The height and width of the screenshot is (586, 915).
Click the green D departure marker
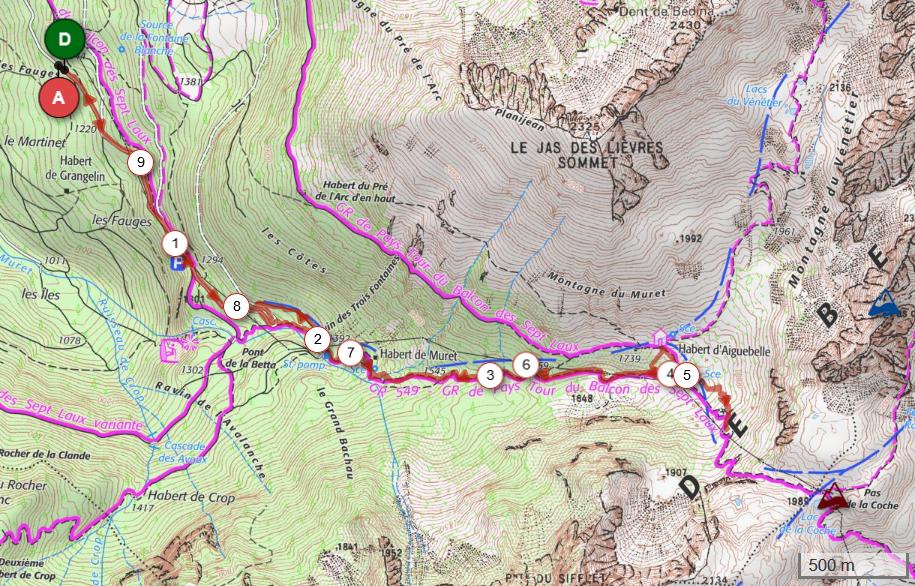coord(64,40)
